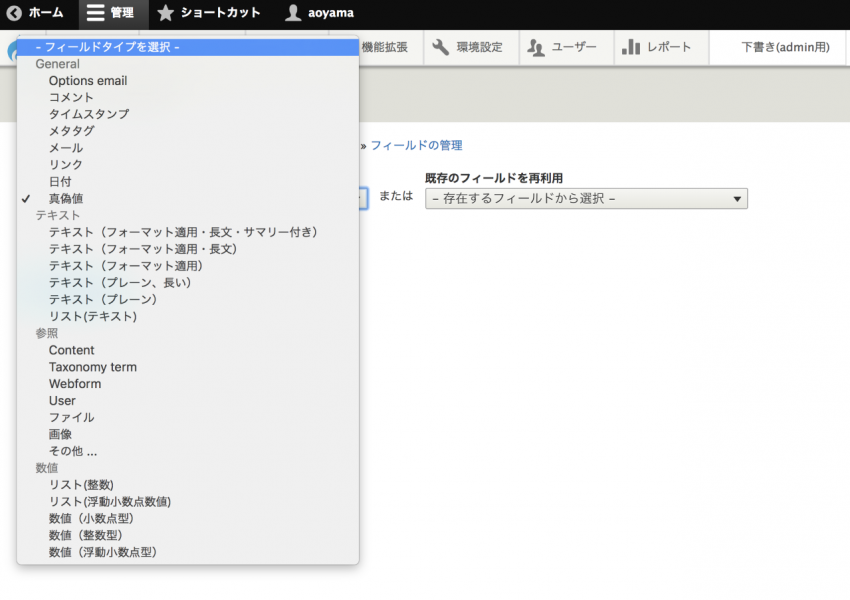Open 下書き(admin用) tab
Image resolution: width=850 pixels, height=600 pixels.
tap(785, 47)
